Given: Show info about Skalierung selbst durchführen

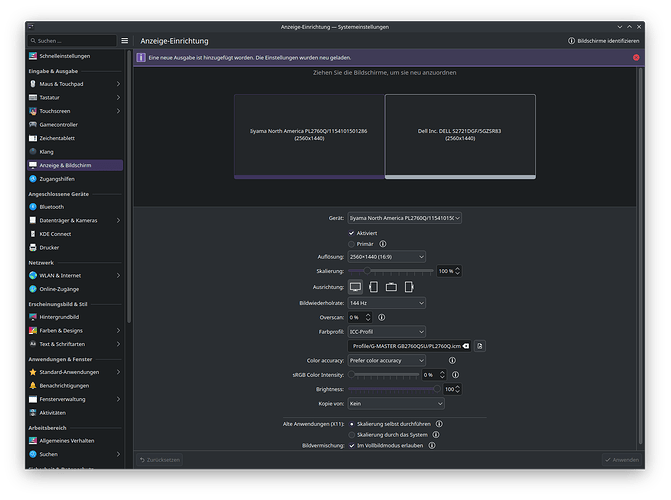Looking at the screenshot, I should tap(439, 424).
